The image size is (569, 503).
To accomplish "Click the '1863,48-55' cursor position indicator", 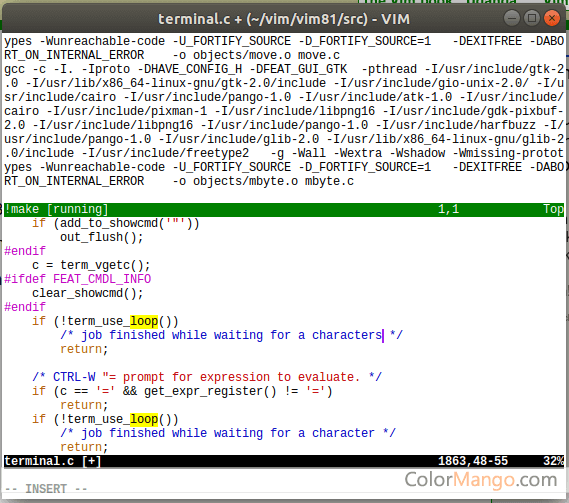I will pos(472,461).
